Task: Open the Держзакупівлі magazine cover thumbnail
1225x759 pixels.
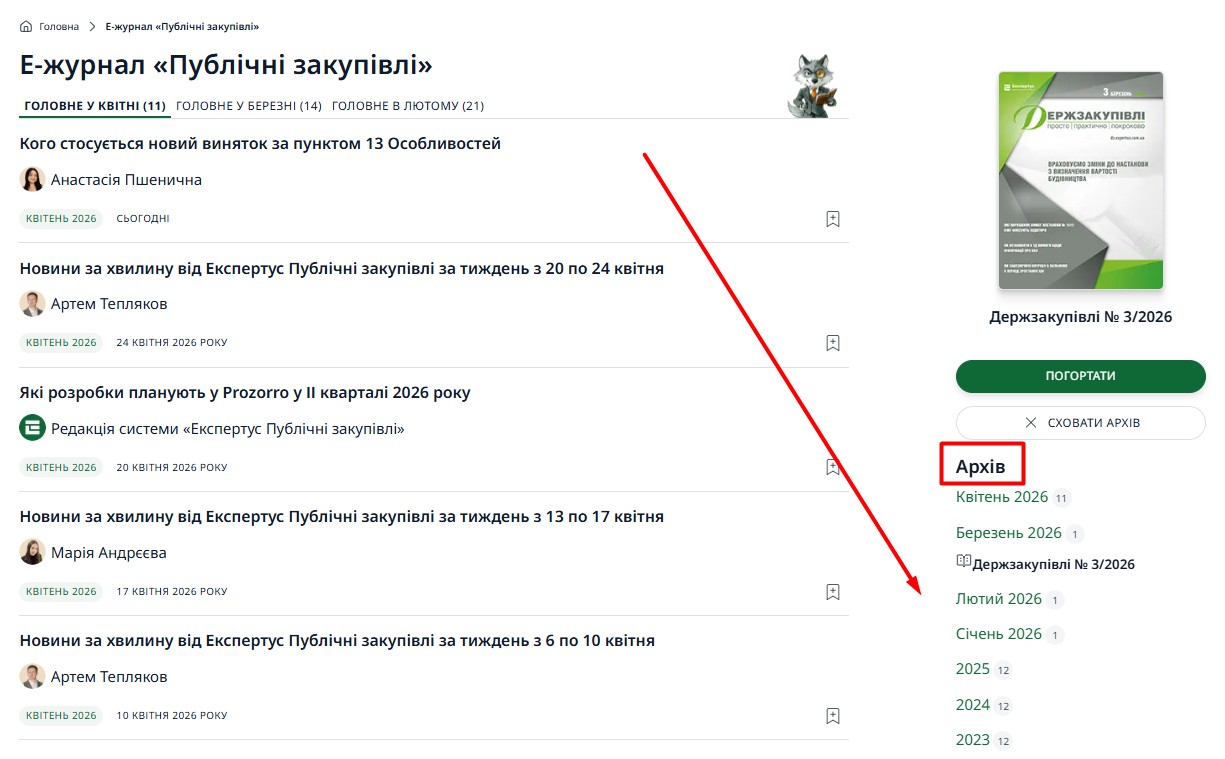Action: [x=1081, y=181]
